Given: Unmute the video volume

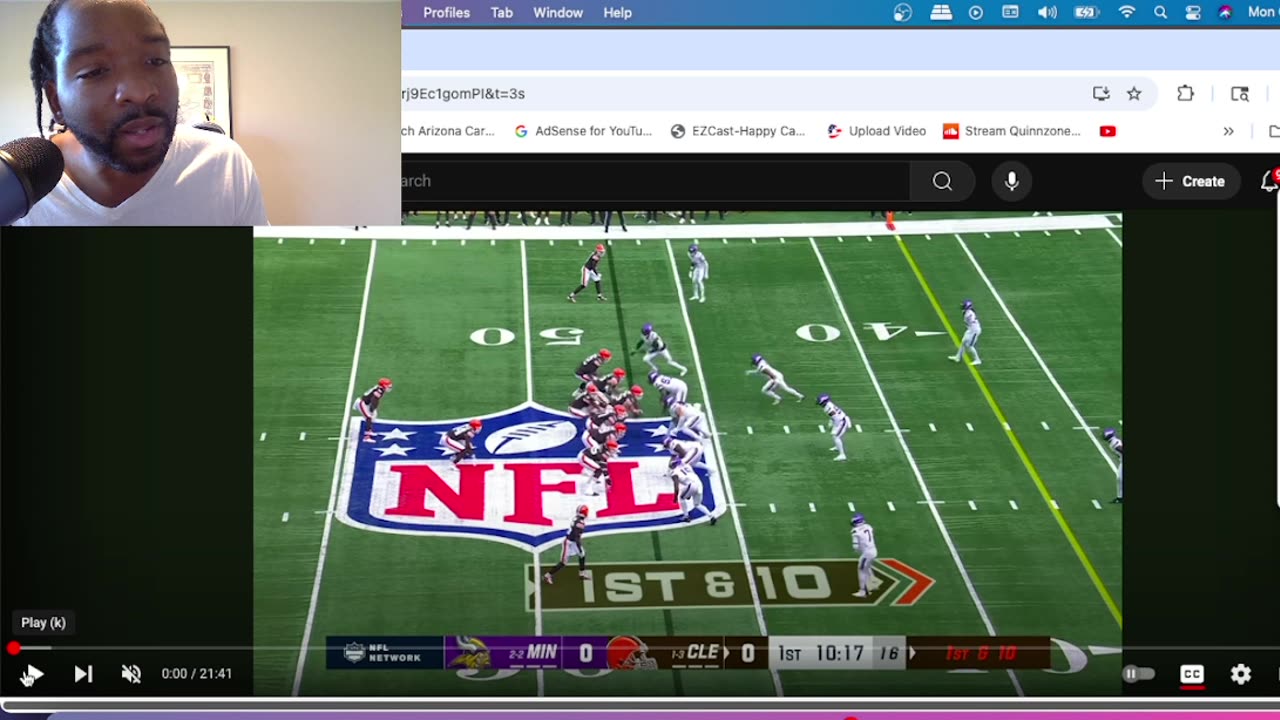Looking at the screenshot, I should click(131, 674).
